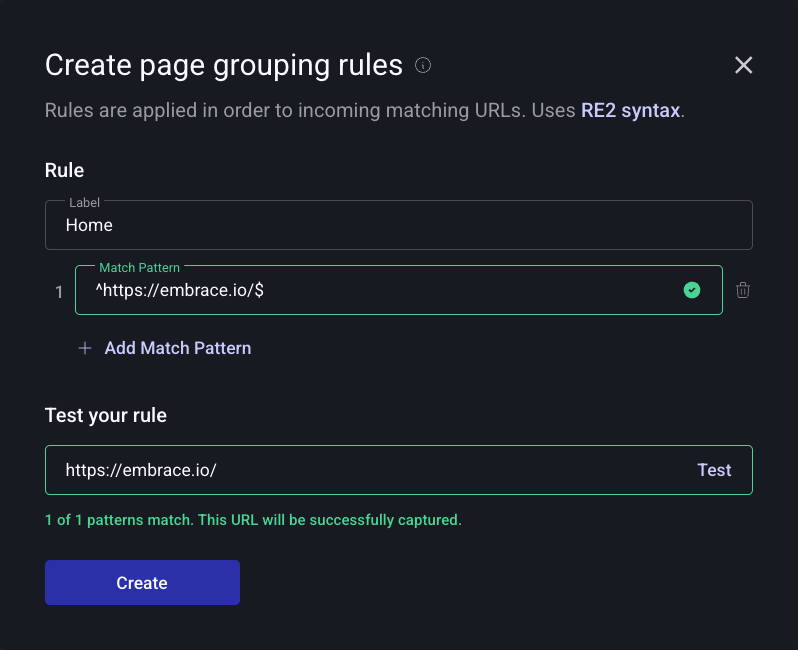This screenshot has width=798, height=650.
Task: Click the info icon beside the dialog title
Action: point(423,66)
